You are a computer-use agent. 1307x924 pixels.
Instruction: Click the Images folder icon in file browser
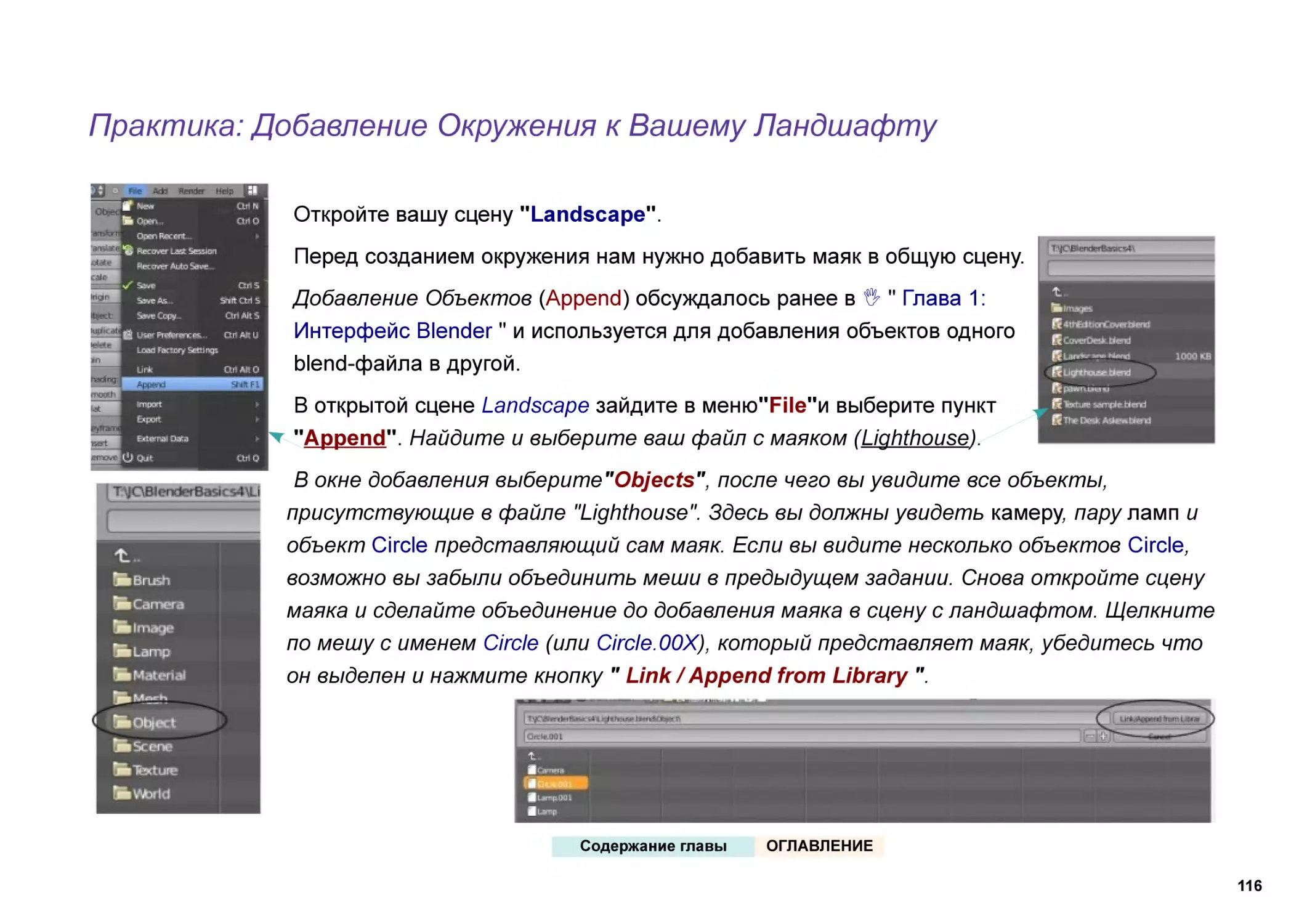coord(1057,308)
